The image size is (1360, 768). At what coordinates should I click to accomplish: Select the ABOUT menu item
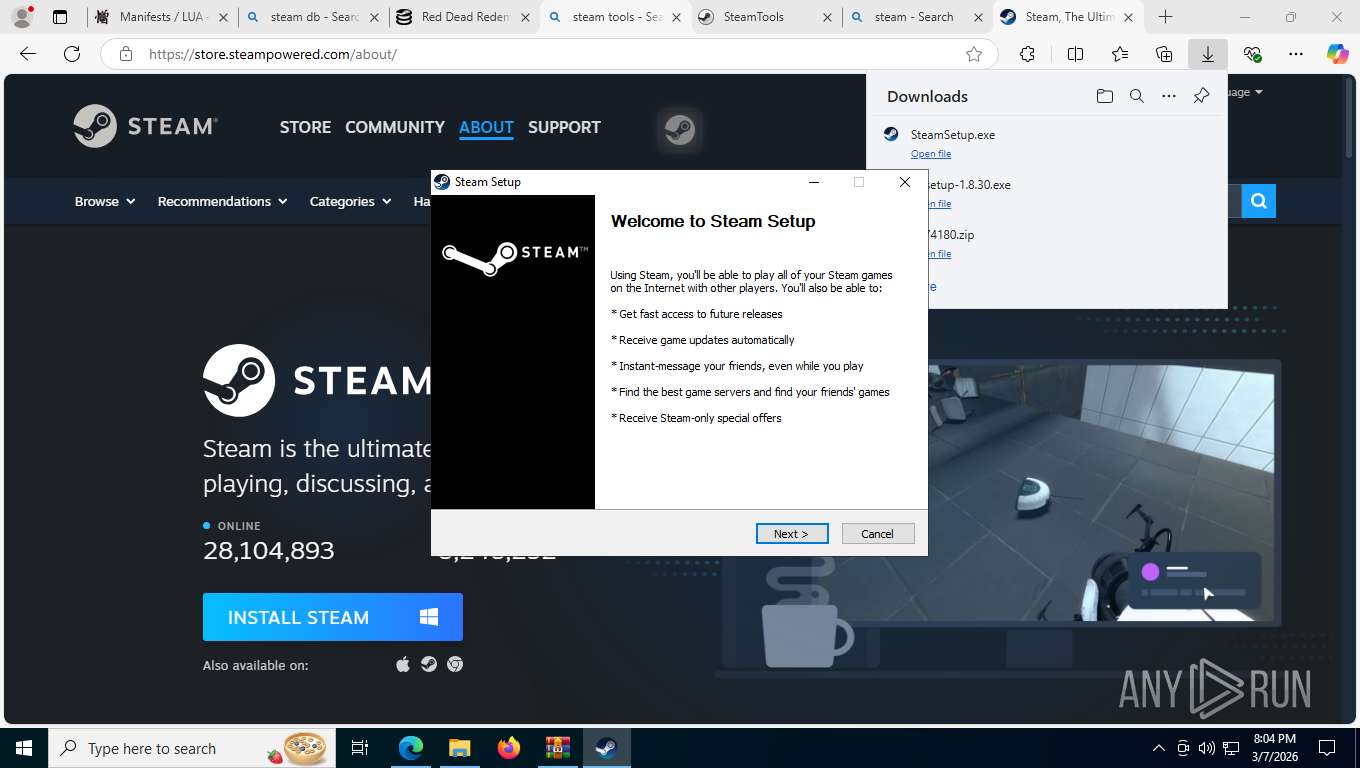pyautogui.click(x=486, y=127)
